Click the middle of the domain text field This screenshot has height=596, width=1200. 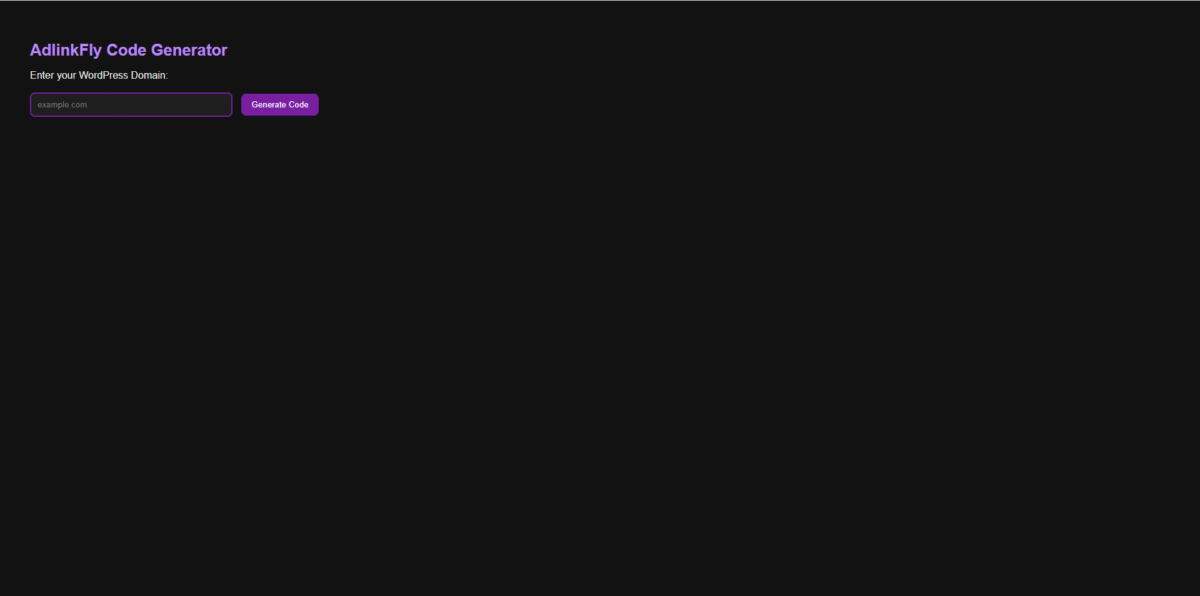pyautogui.click(x=131, y=105)
